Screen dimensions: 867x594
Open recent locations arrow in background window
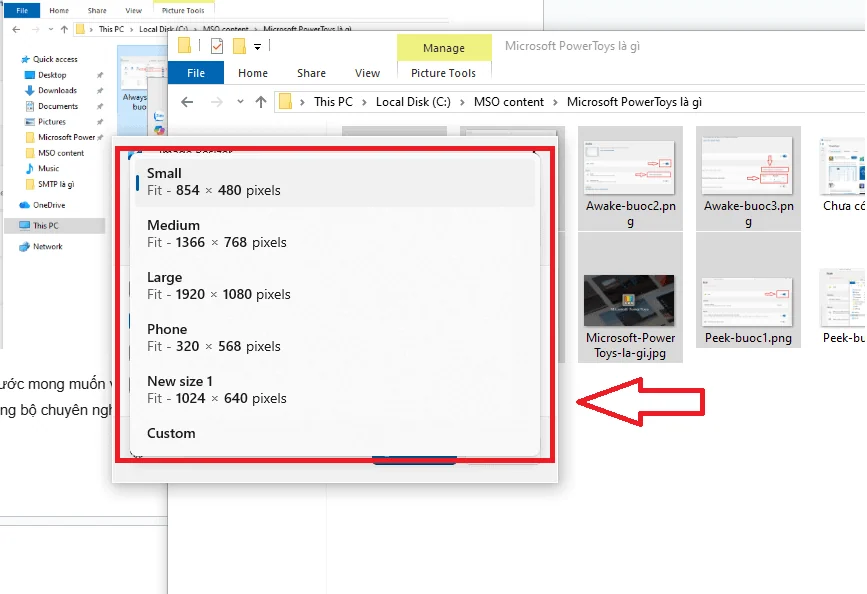coord(51,29)
